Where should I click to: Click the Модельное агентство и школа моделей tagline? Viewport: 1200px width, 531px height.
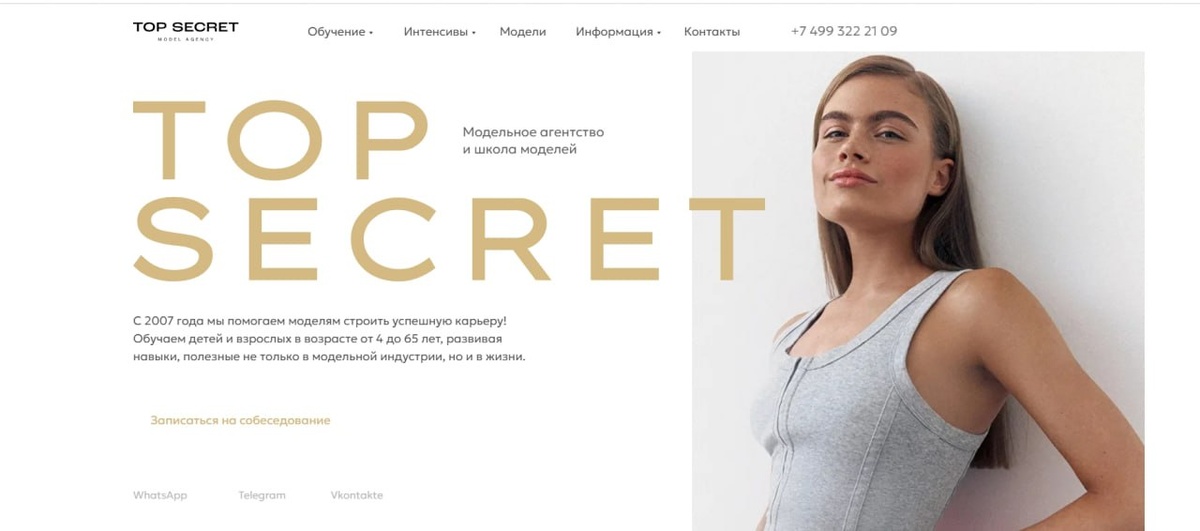tap(534, 141)
